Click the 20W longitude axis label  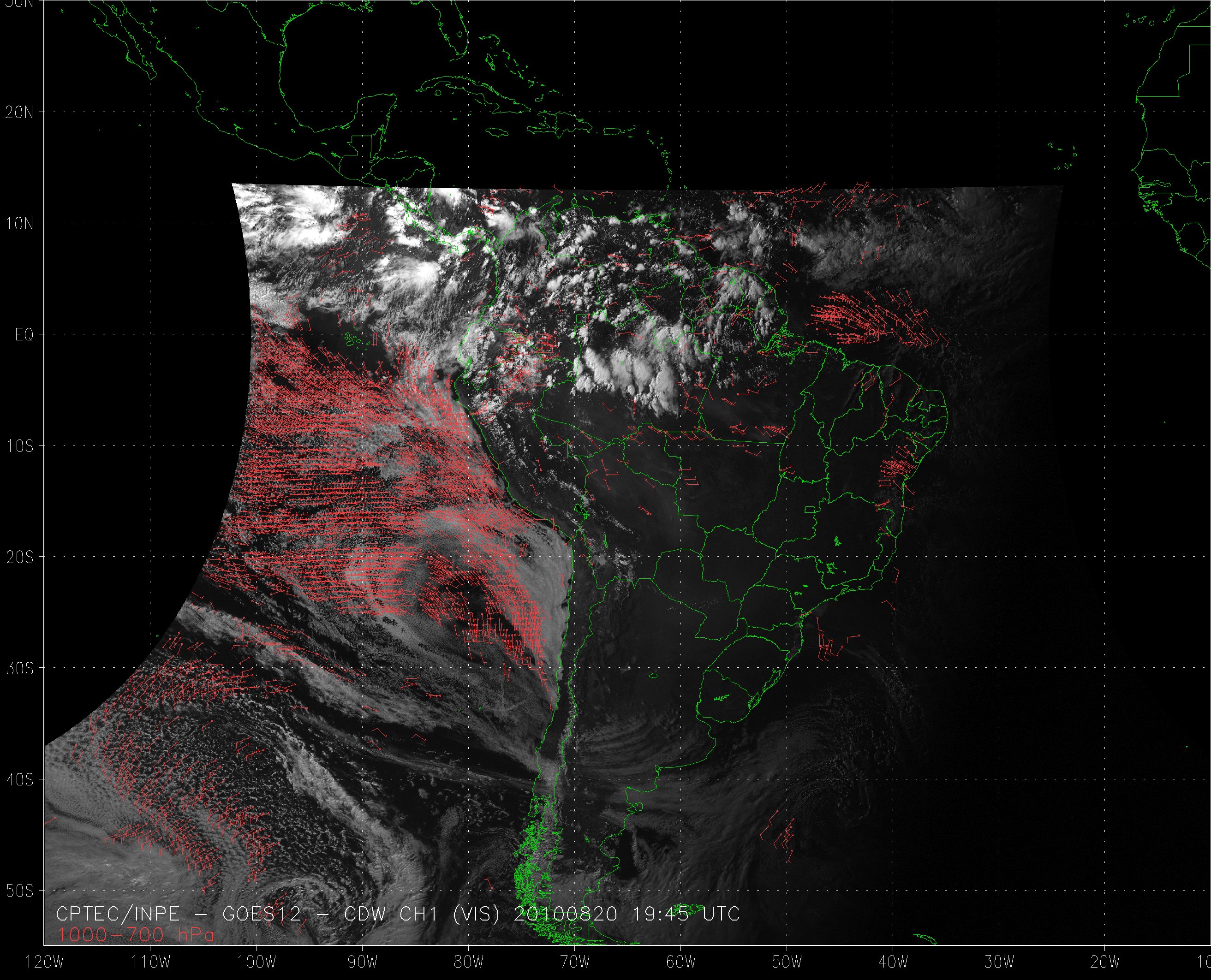[1105, 962]
